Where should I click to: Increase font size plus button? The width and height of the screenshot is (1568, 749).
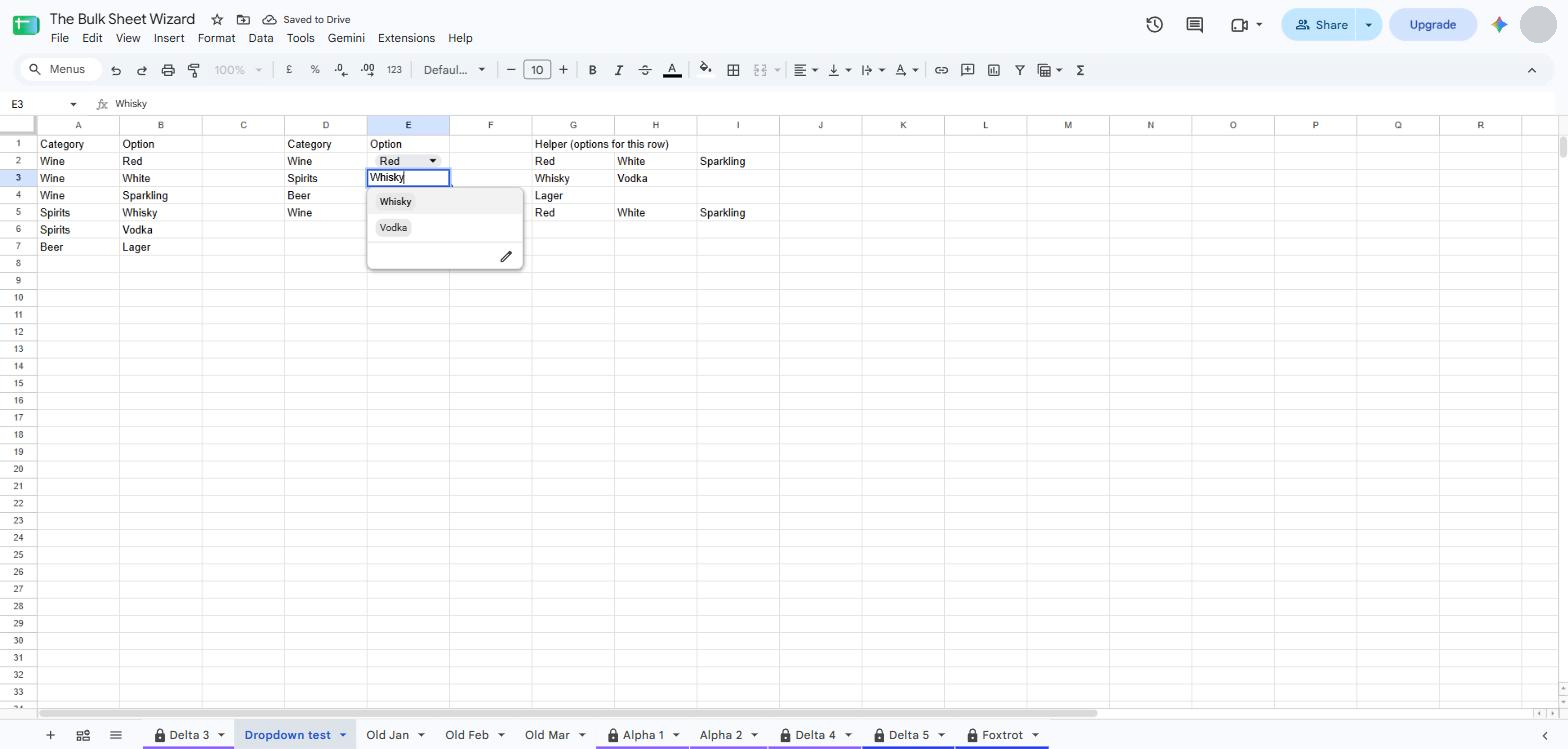pos(563,70)
